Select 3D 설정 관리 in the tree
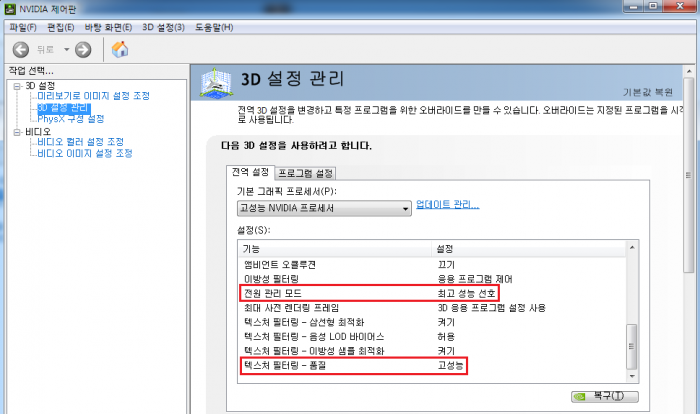Image resolution: width=700 pixels, height=414 pixels. 64,108
